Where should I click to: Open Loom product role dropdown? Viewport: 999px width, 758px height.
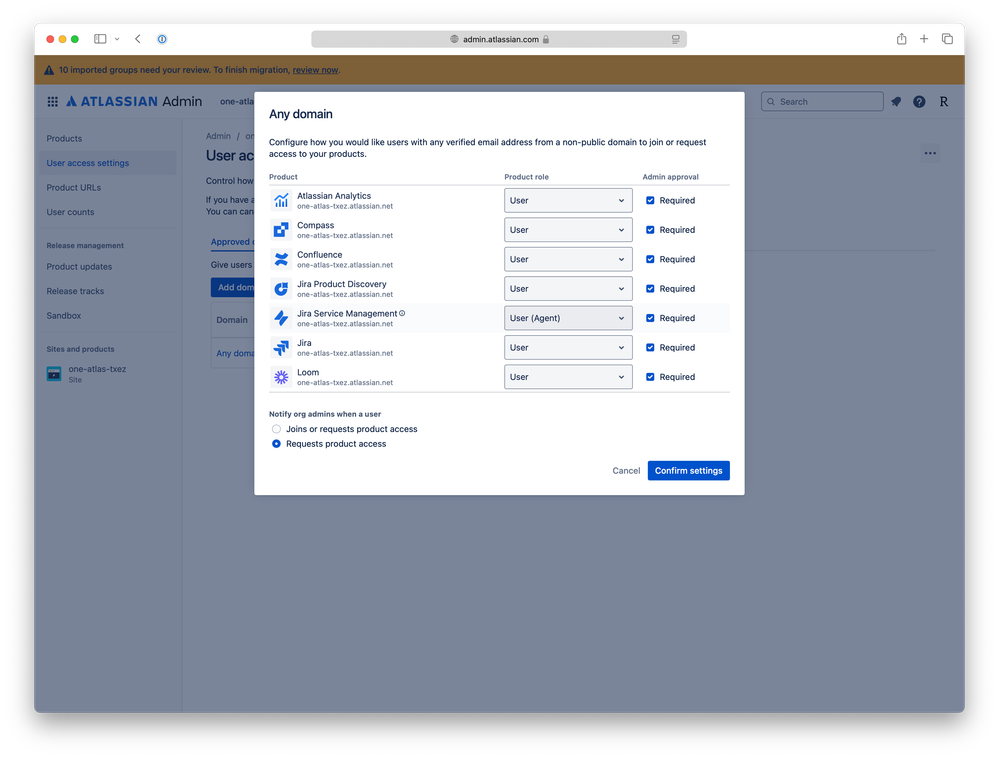(x=568, y=377)
